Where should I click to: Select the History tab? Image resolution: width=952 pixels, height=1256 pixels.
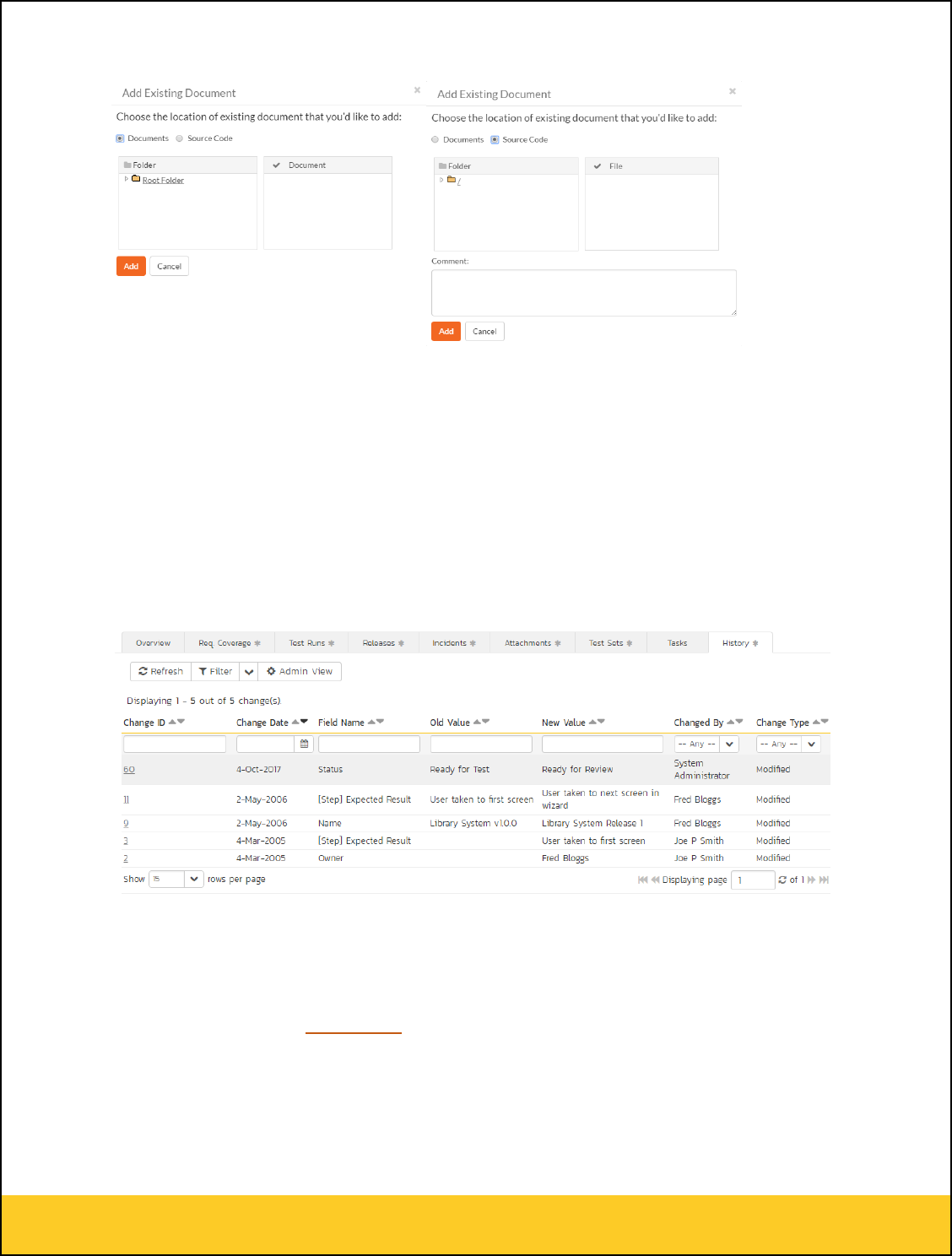pos(740,643)
